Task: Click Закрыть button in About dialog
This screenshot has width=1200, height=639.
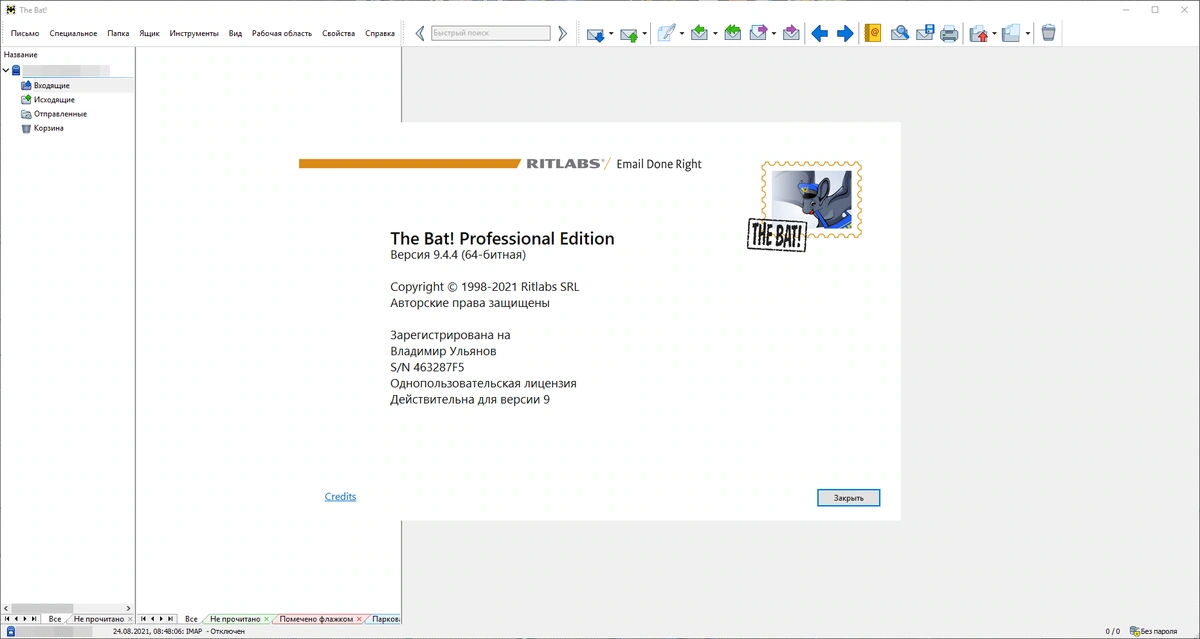Action: tap(848, 498)
